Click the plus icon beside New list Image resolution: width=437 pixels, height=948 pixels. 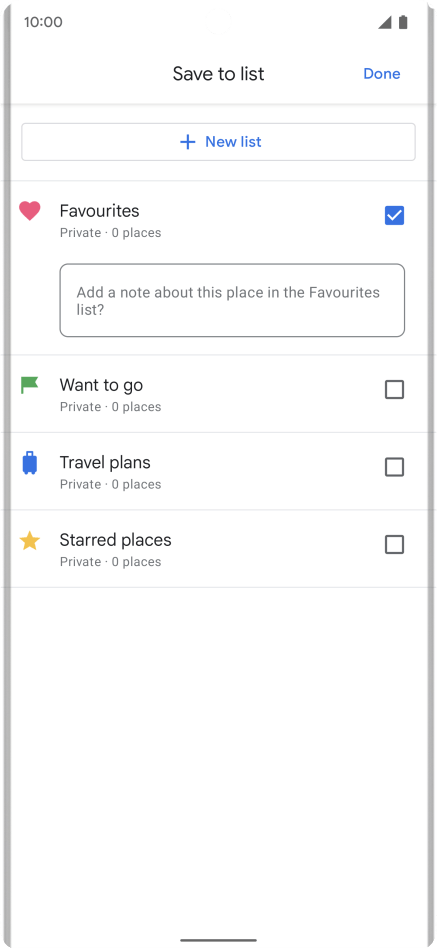tap(188, 142)
